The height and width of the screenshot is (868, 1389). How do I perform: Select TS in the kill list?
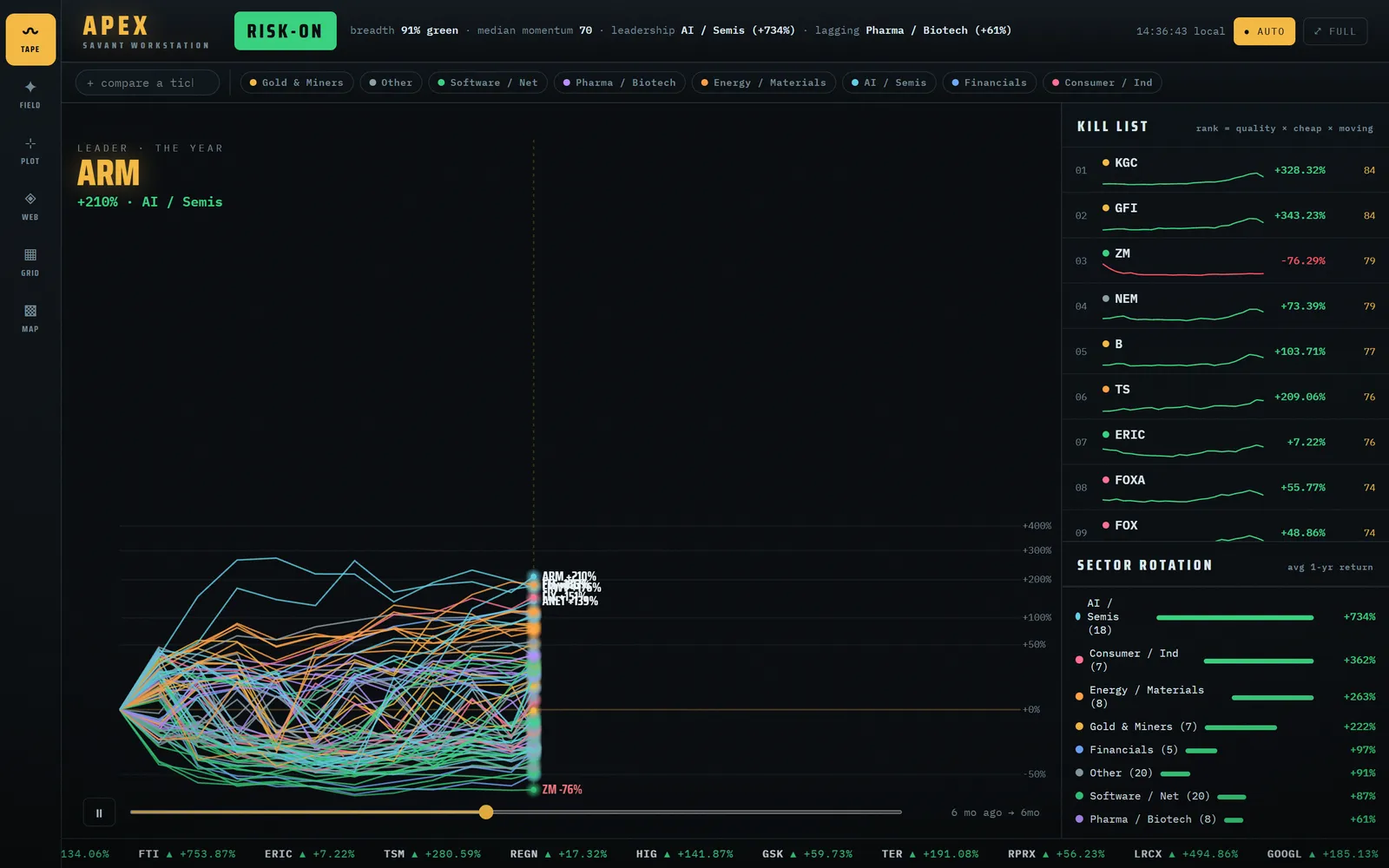1226,397
